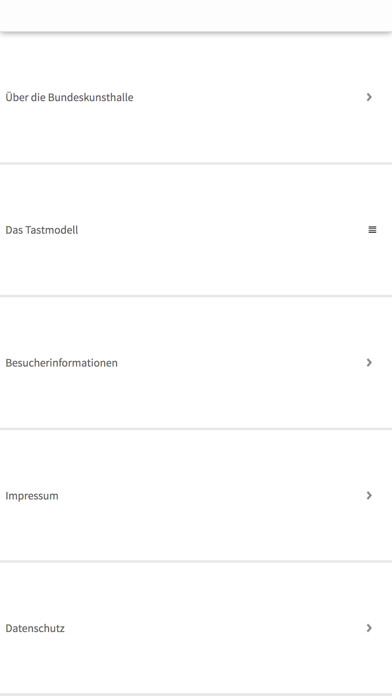392x696 pixels.
Task: Tap the list icon beside Das Tastmodell
Action: pyautogui.click(x=372, y=230)
